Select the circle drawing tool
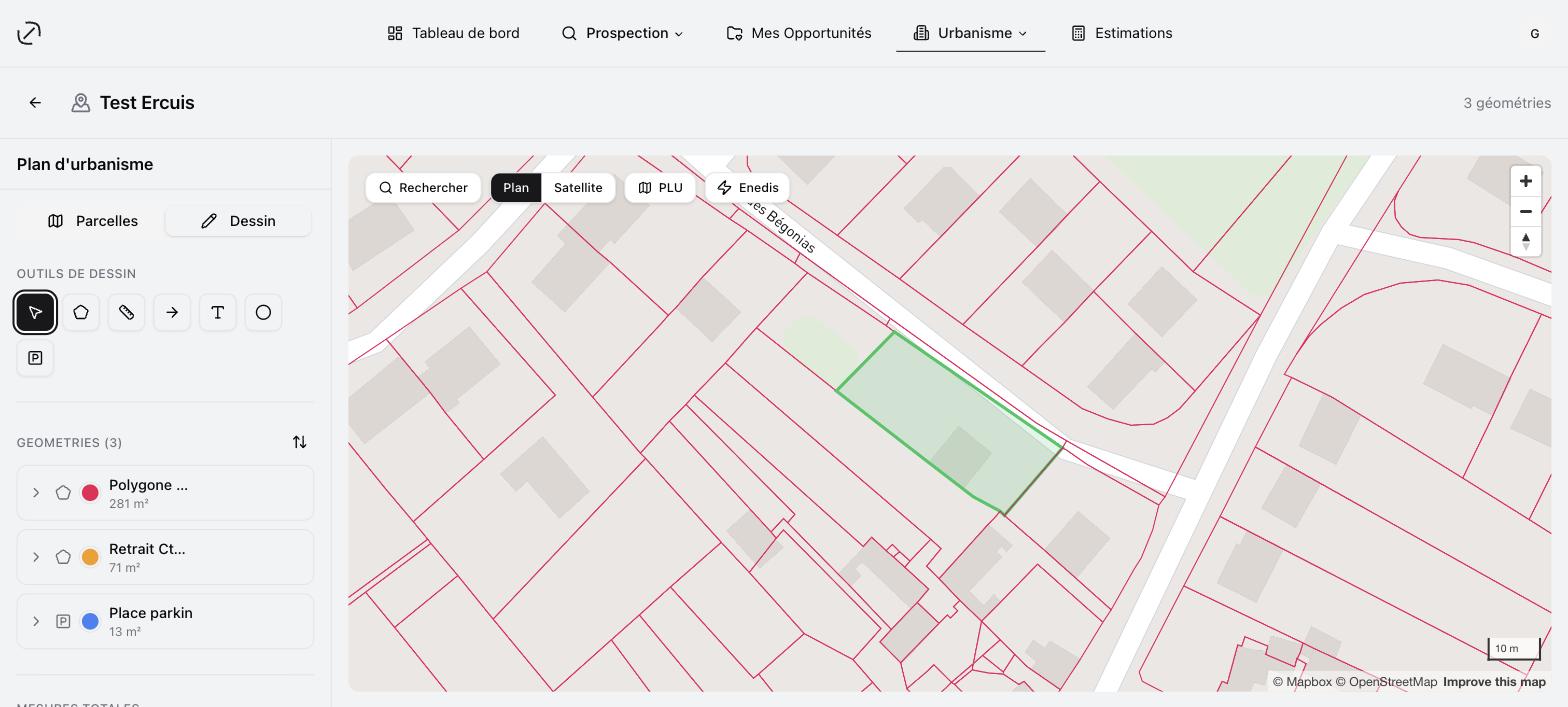This screenshot has height=707, width=1568. coord(263,313)
